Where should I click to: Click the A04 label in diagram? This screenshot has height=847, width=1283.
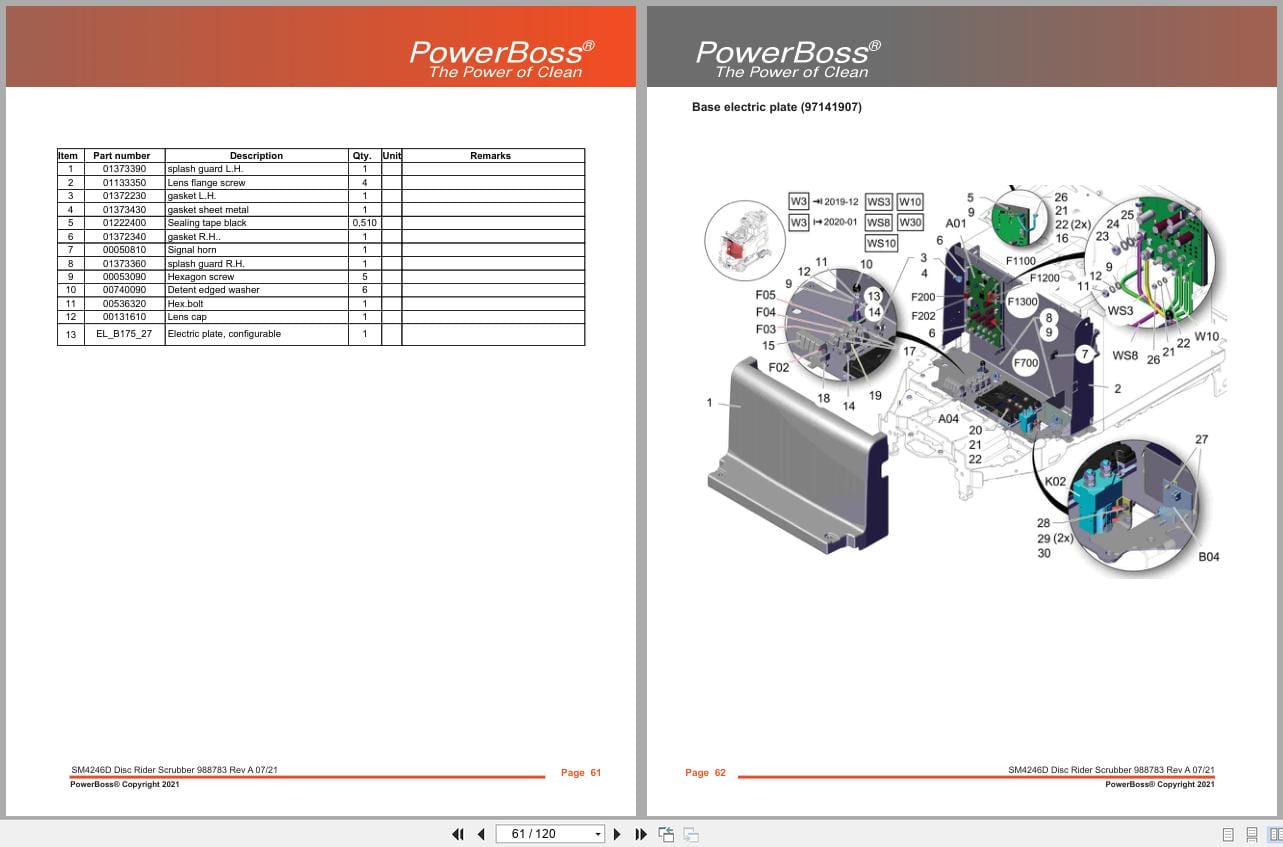(948, 419)
